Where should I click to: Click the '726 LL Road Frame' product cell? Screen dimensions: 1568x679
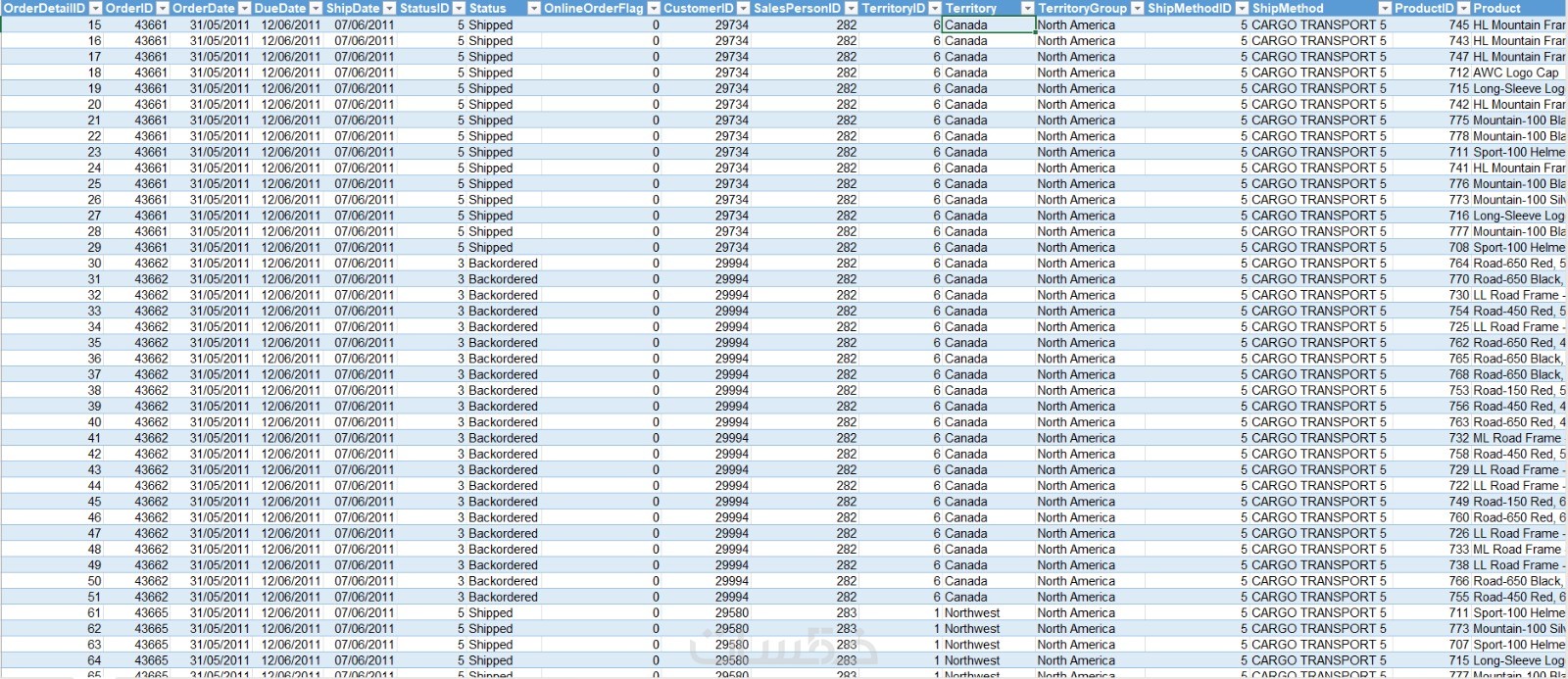pyautogui.click(x=1505, y=533)
